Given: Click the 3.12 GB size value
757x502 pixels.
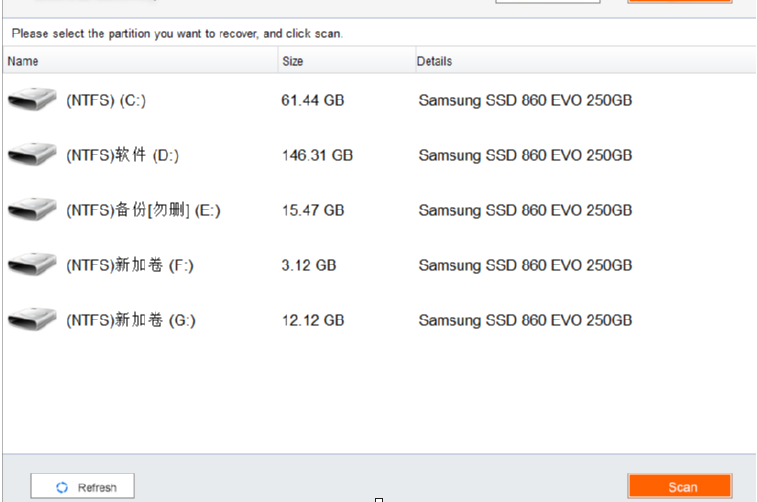Looking at the screenshot, I should click(x=308, y=265).
